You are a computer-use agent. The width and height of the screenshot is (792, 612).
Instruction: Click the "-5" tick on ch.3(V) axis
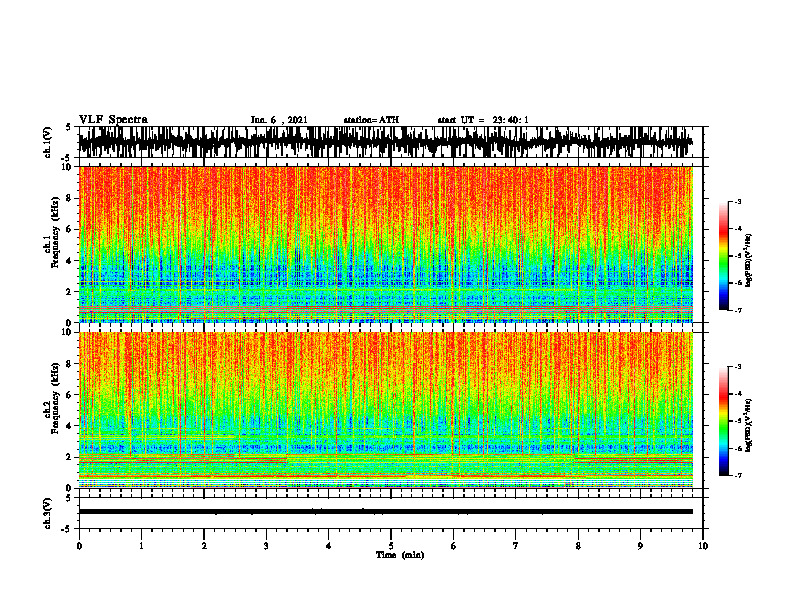point(67,529)
